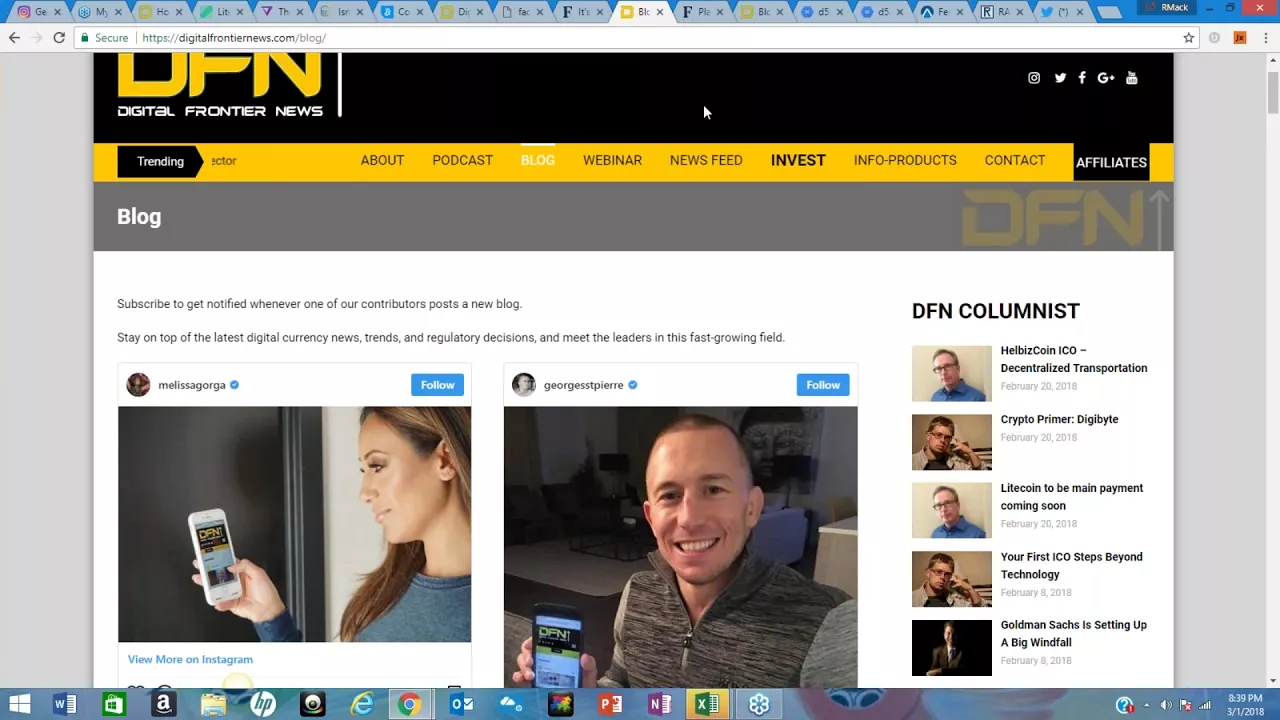Open File Explorer from taskbar
The image size is (1280, 720).
coord(213,704)
